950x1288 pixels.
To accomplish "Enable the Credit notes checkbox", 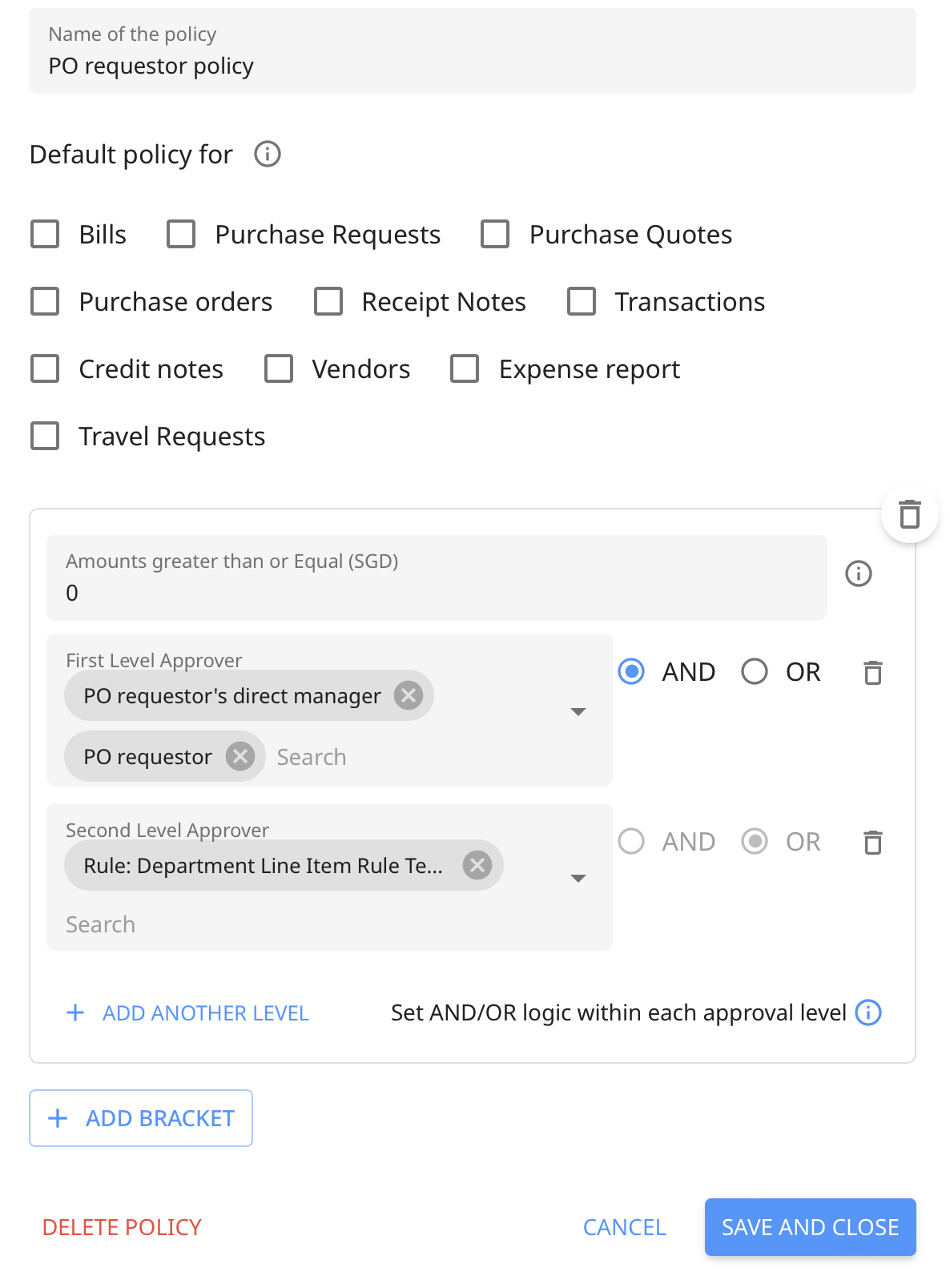I will pyautogui.click(x=45, y=369).
